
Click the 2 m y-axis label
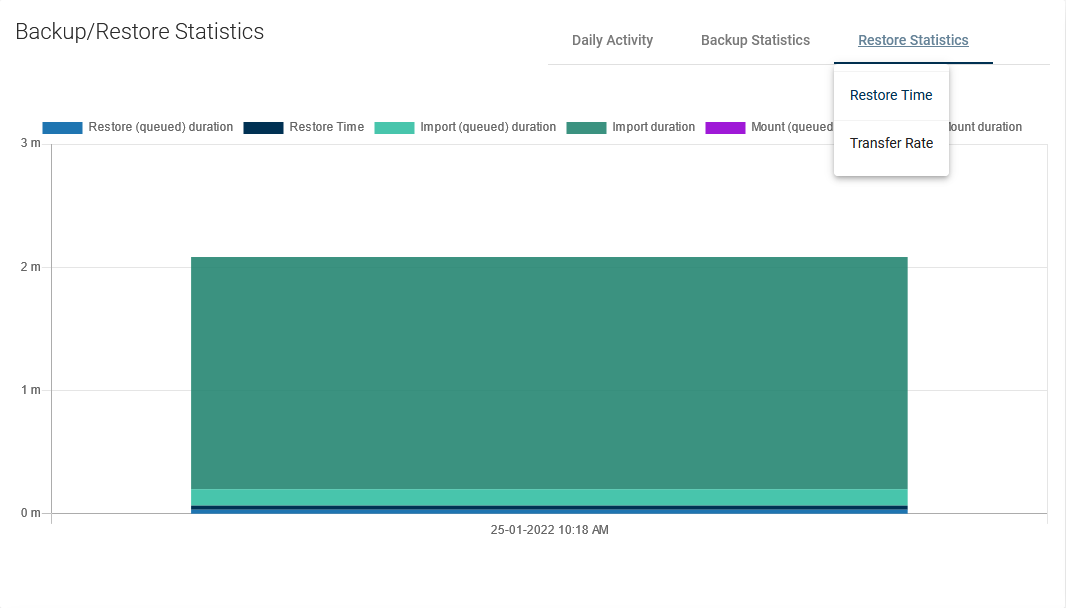click(x=30, y=267)
